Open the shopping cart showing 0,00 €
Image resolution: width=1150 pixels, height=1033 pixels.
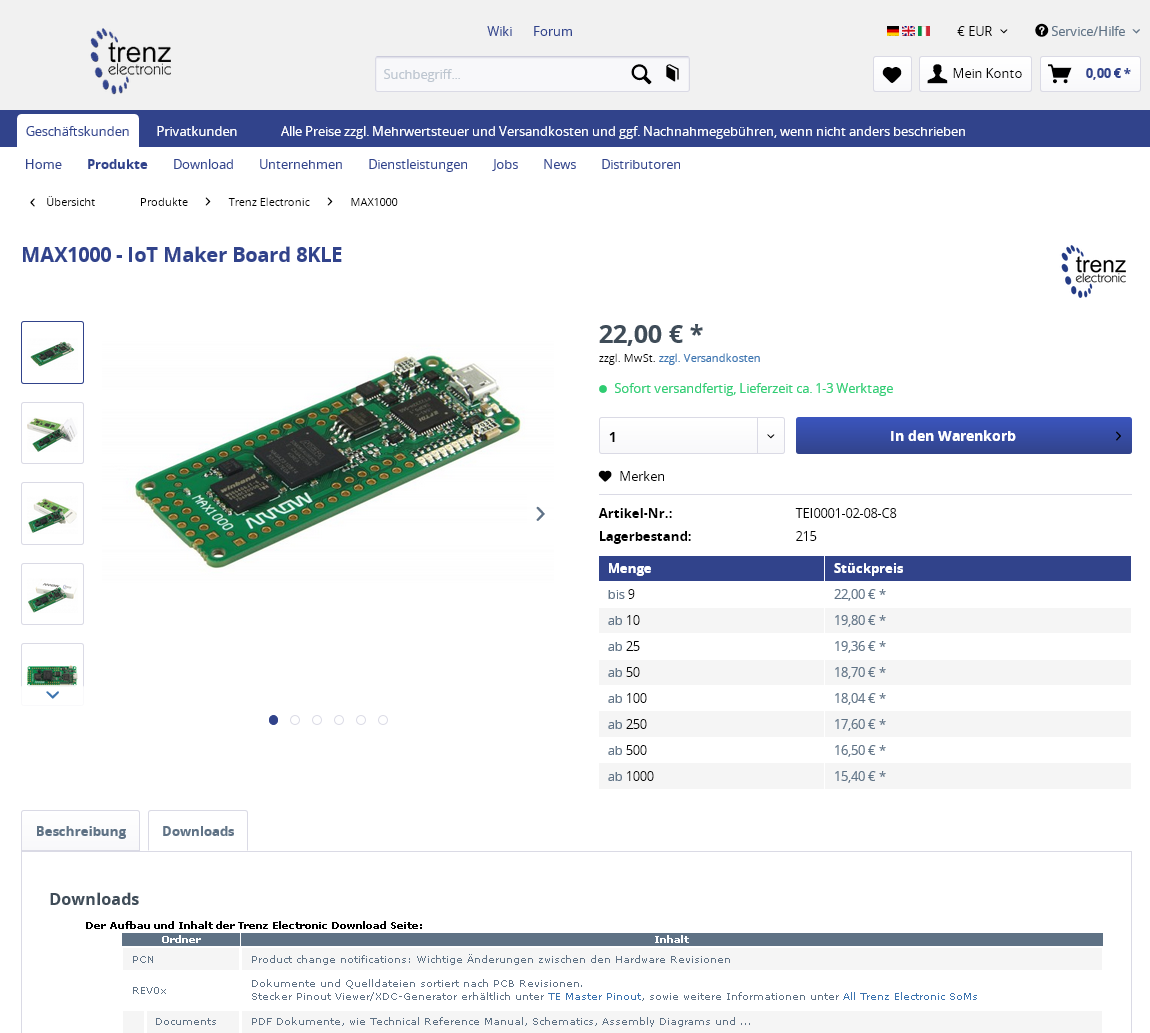[x=1090, y=74]
